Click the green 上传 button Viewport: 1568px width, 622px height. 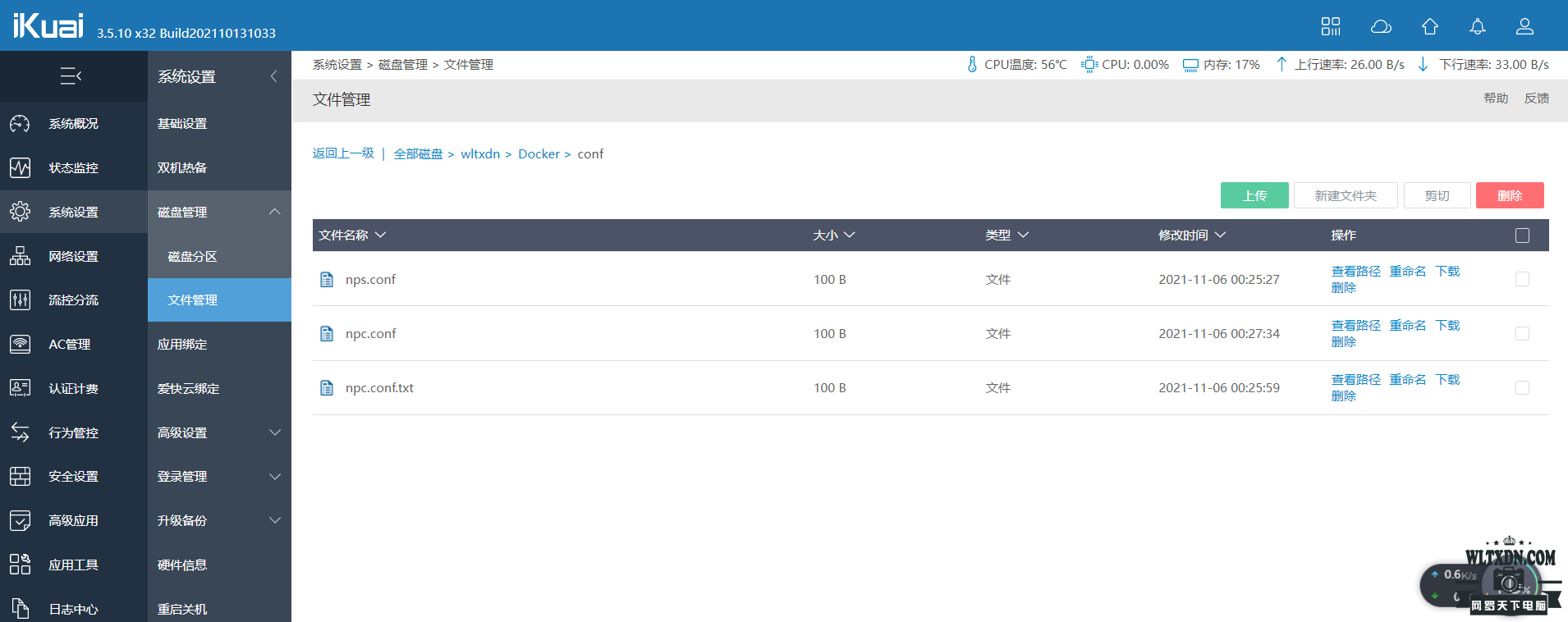click(x=1254, y=195)
